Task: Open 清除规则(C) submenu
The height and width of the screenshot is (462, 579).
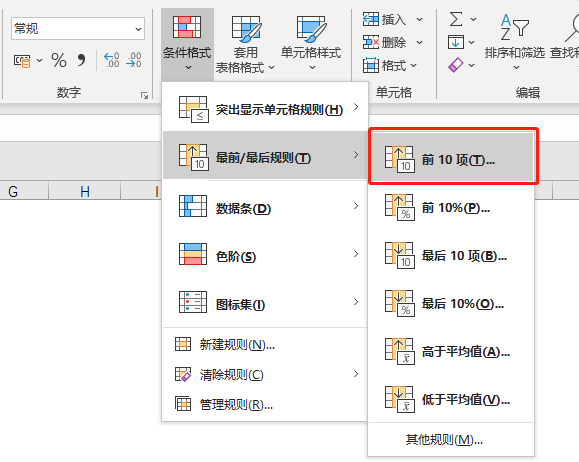Action: [265, 374]
